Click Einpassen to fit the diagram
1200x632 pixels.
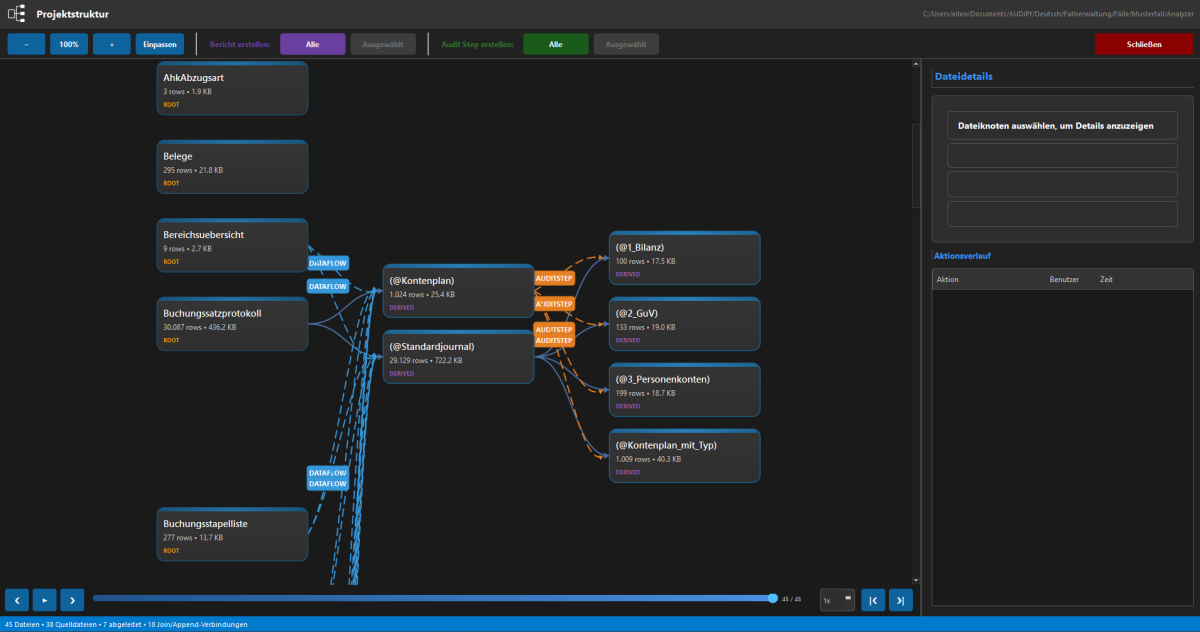[x=160, y=44]
